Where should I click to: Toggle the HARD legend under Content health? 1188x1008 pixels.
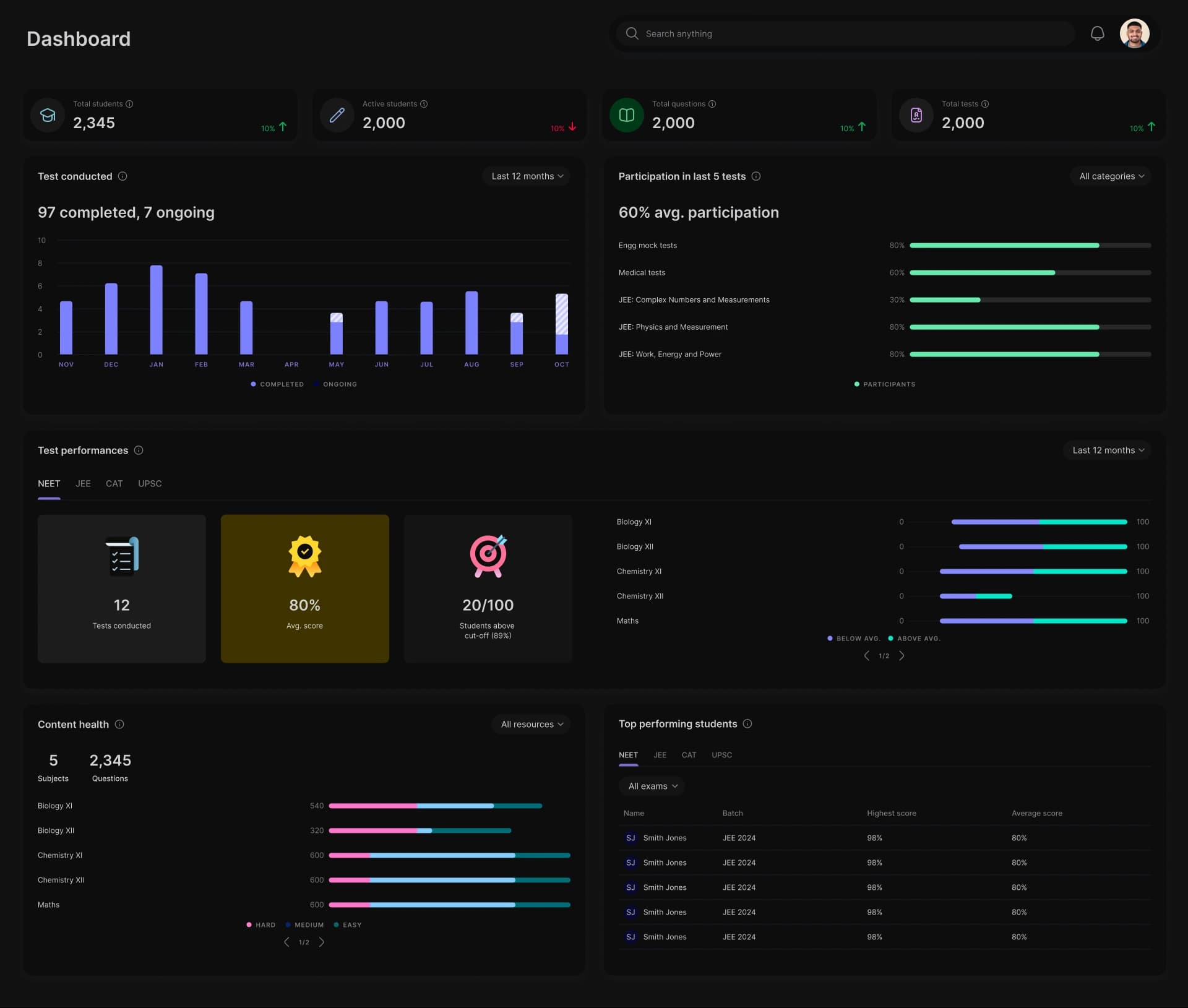[260, 924]
